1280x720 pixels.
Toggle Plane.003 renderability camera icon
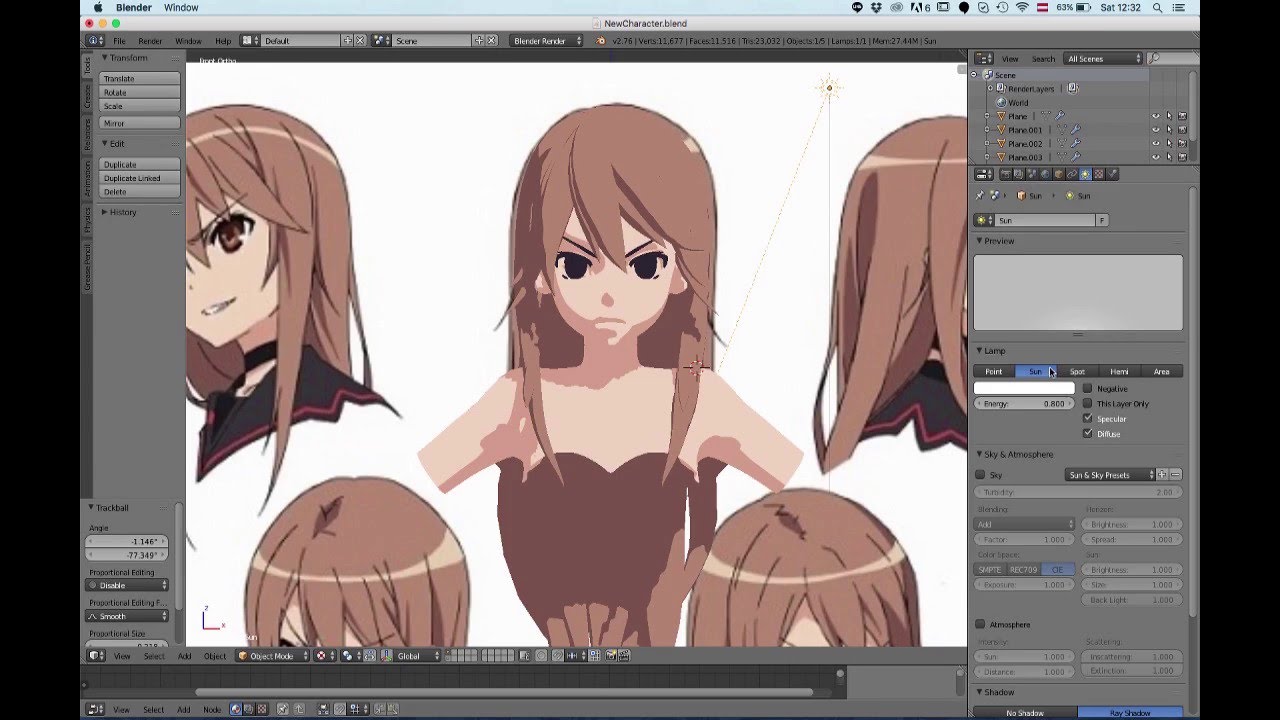point(1182,157)
